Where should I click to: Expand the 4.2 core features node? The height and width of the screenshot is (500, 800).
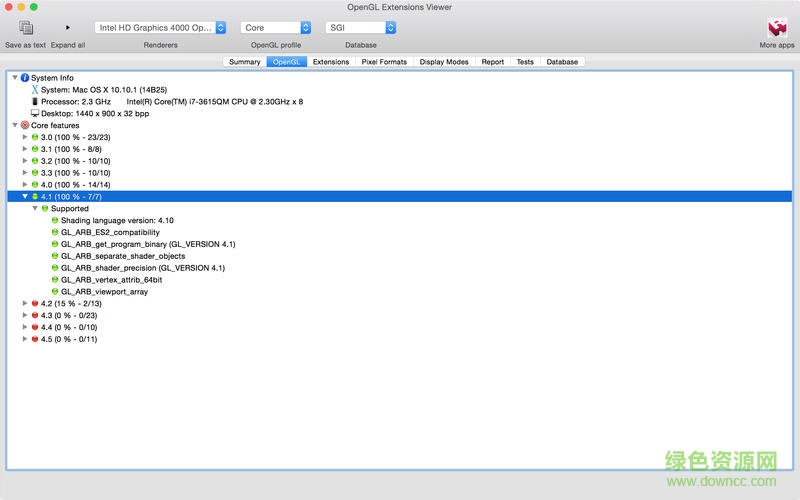(25, 303)
